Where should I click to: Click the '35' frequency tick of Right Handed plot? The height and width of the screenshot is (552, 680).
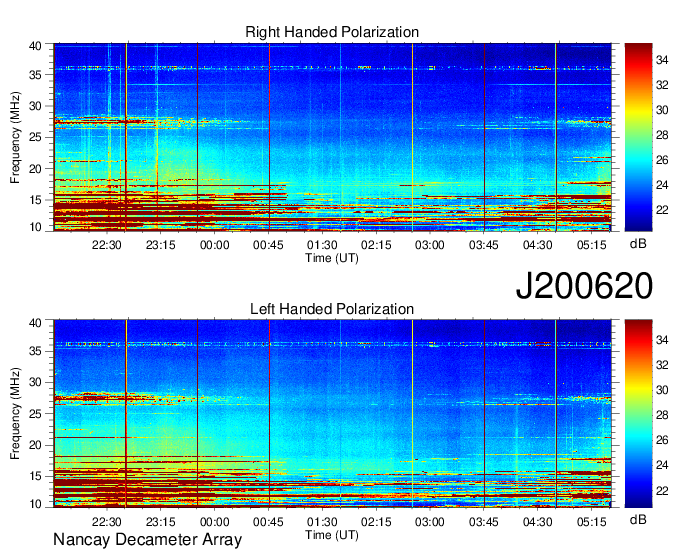[35, 75]
